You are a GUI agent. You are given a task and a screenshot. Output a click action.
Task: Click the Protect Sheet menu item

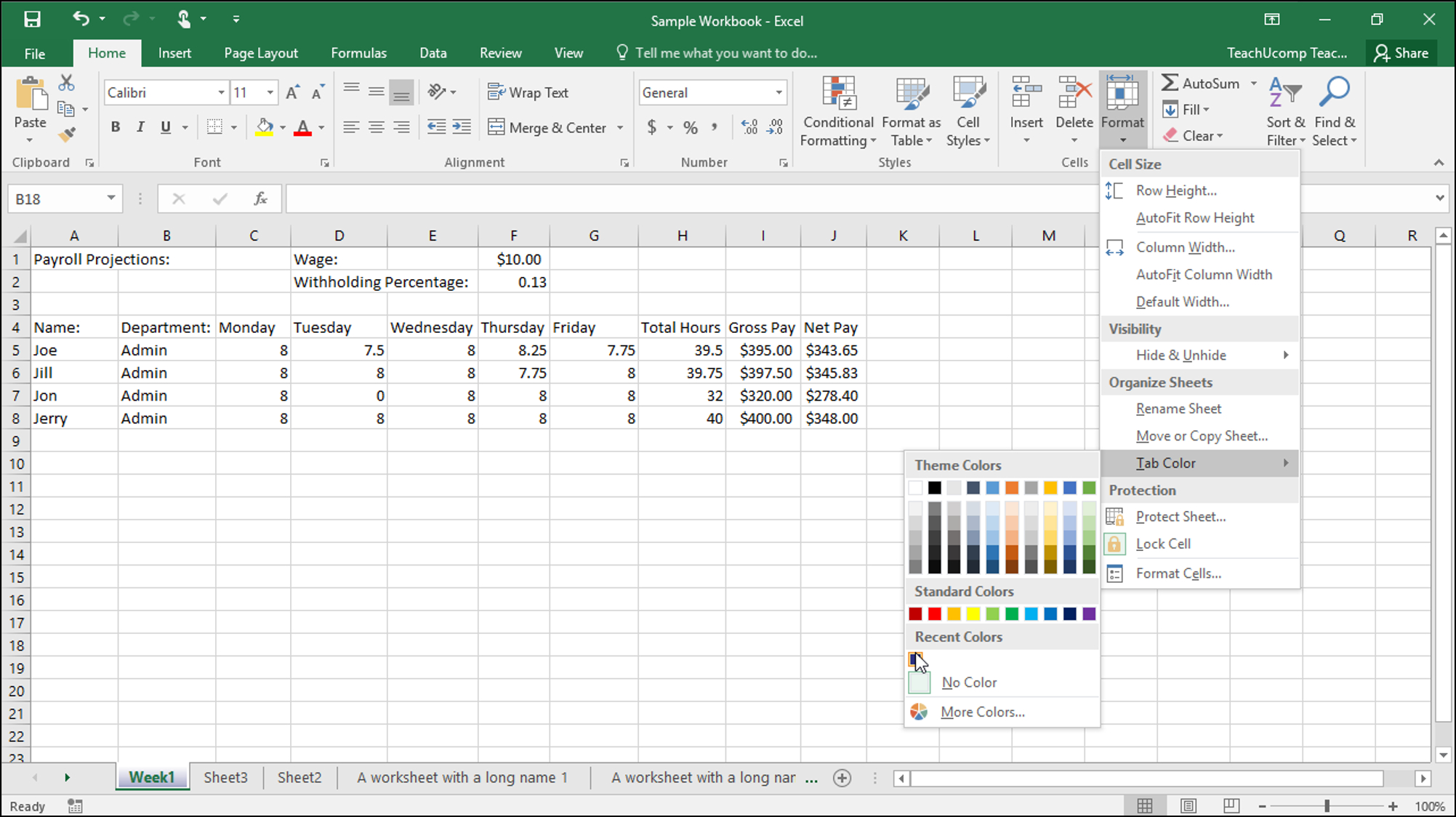click(x=1180, y=516)
